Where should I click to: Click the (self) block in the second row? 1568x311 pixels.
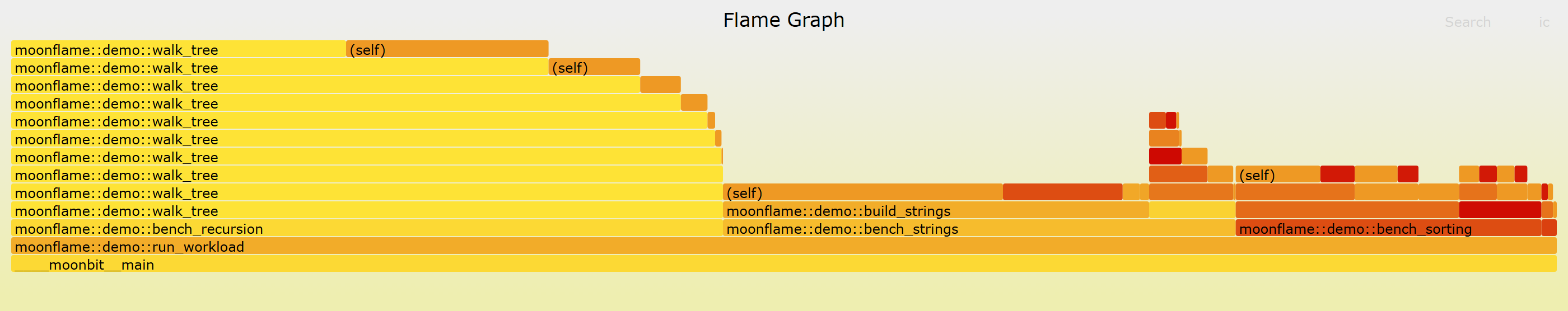click(x=594, y=67)
